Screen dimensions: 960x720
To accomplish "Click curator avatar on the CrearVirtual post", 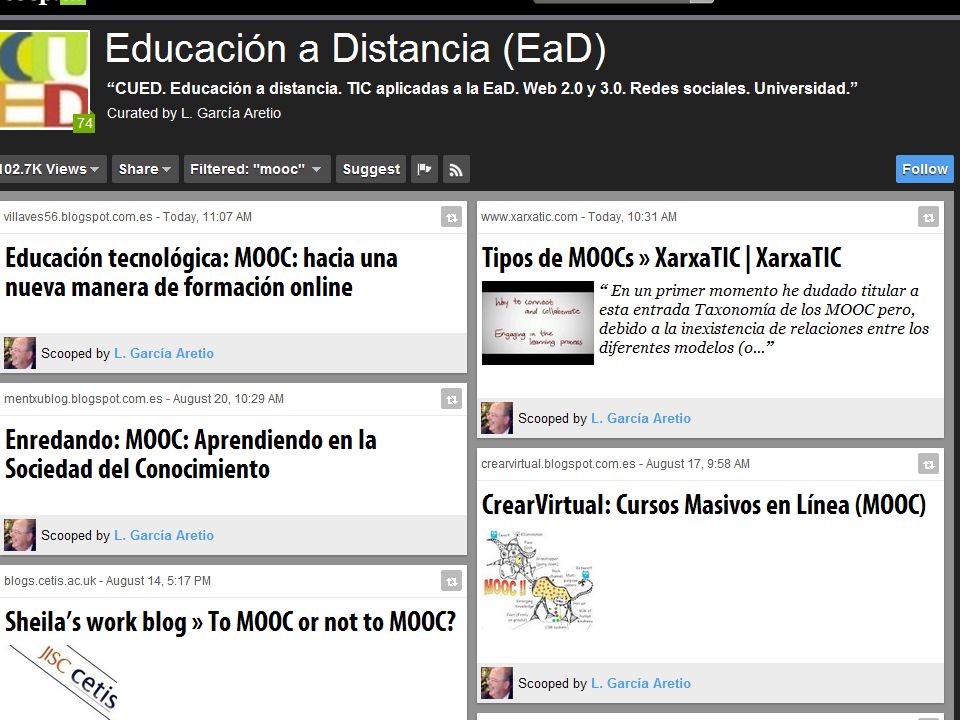I will pyautogui.click(x=497, y=683).
